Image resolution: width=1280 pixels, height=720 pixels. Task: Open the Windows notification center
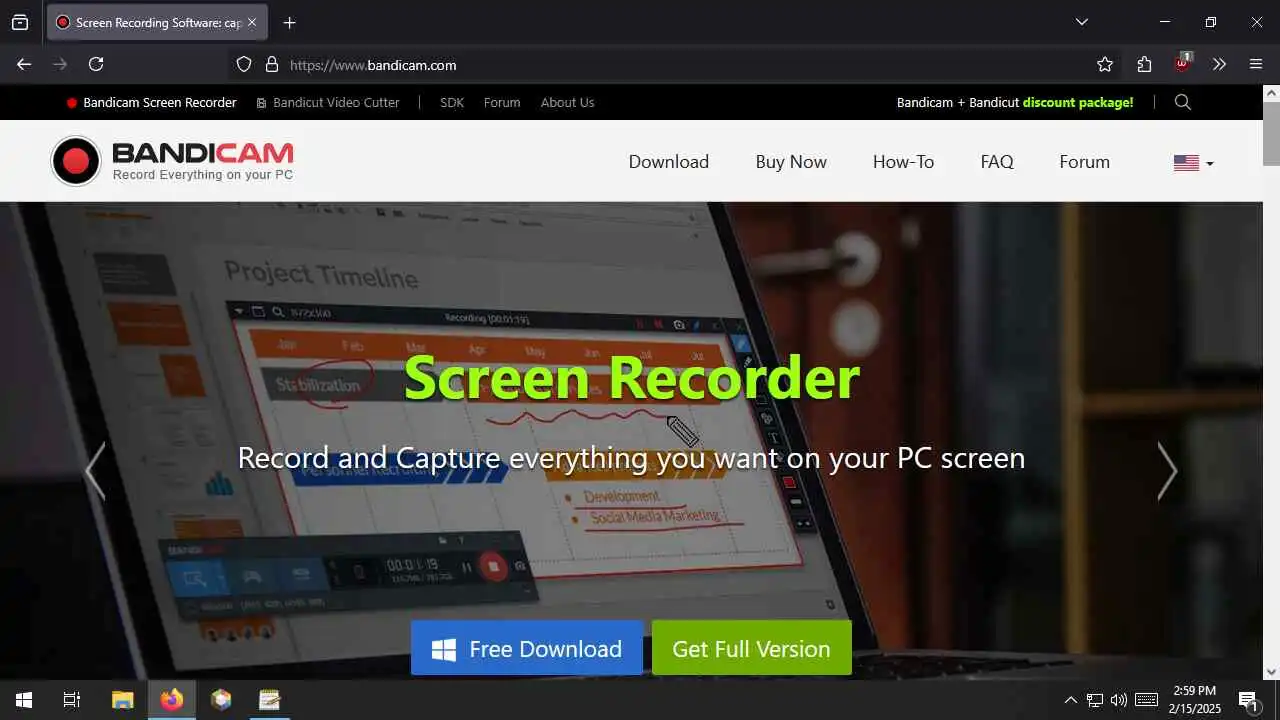(x=1248, y=700)
